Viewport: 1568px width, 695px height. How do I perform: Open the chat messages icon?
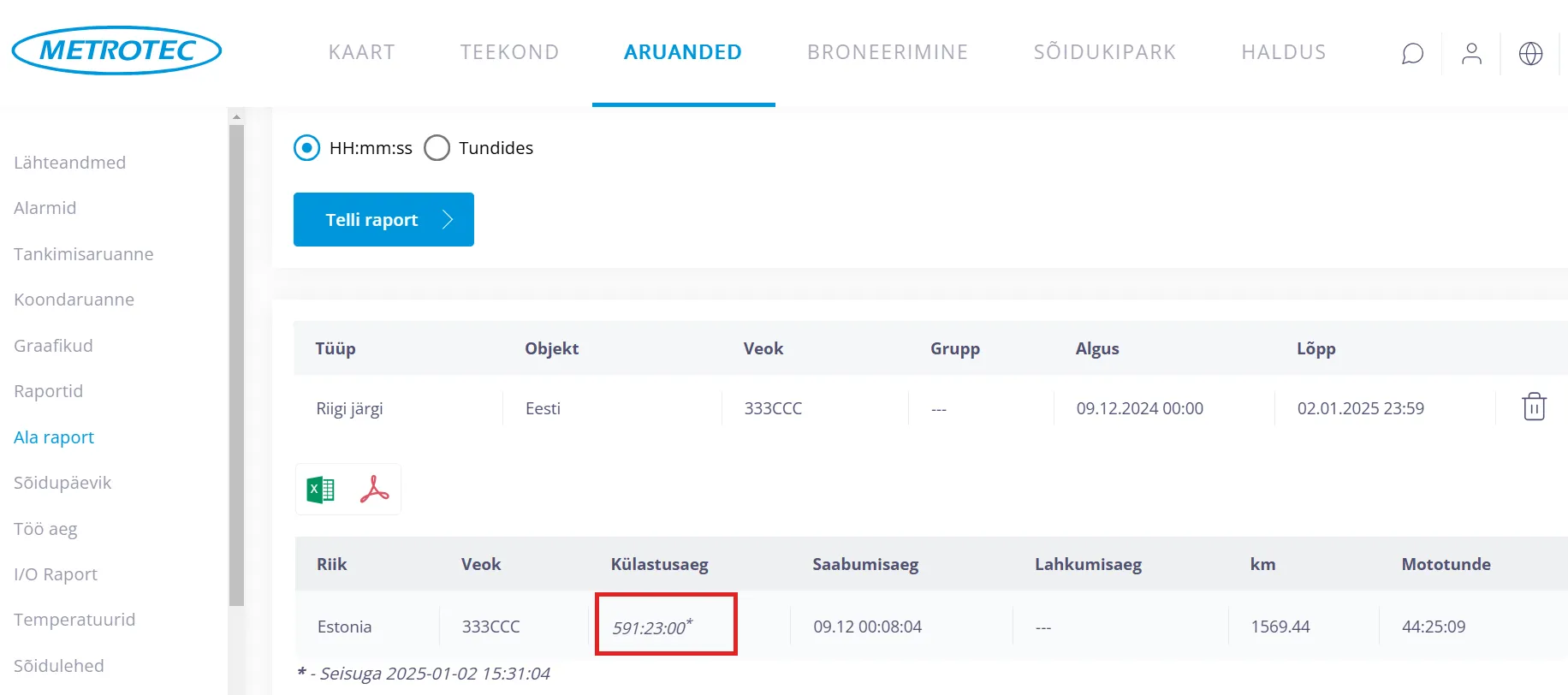(1412, 54)
